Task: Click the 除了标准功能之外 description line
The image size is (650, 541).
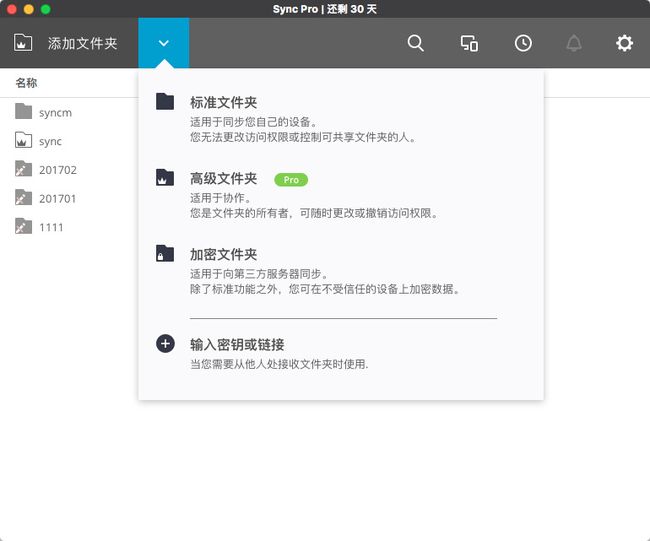Action: 325,289
